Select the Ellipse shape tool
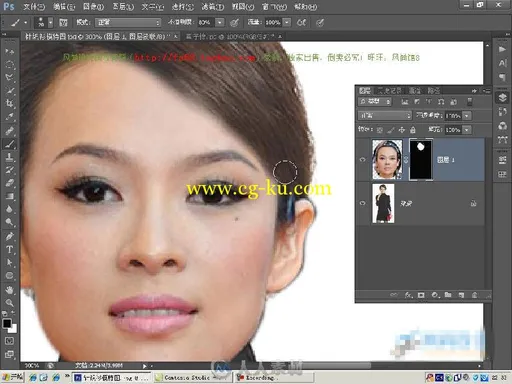 [x=9, y=276]
